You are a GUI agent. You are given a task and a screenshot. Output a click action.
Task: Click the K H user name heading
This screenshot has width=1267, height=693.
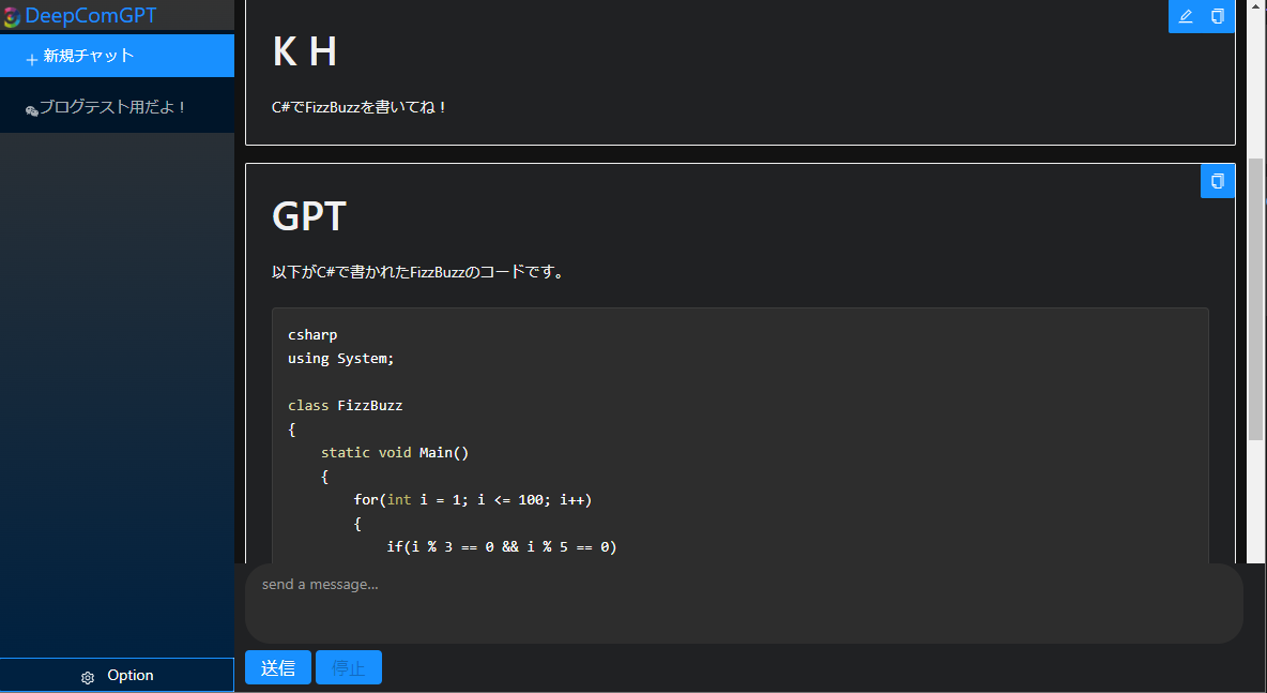pyautogui.click(x=304, y=52)
